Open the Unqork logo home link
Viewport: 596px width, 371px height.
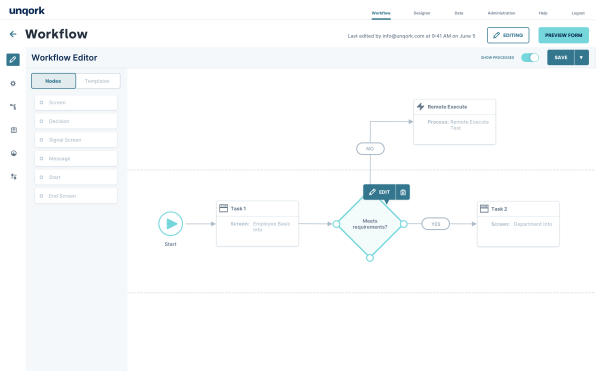coord(27,11)
